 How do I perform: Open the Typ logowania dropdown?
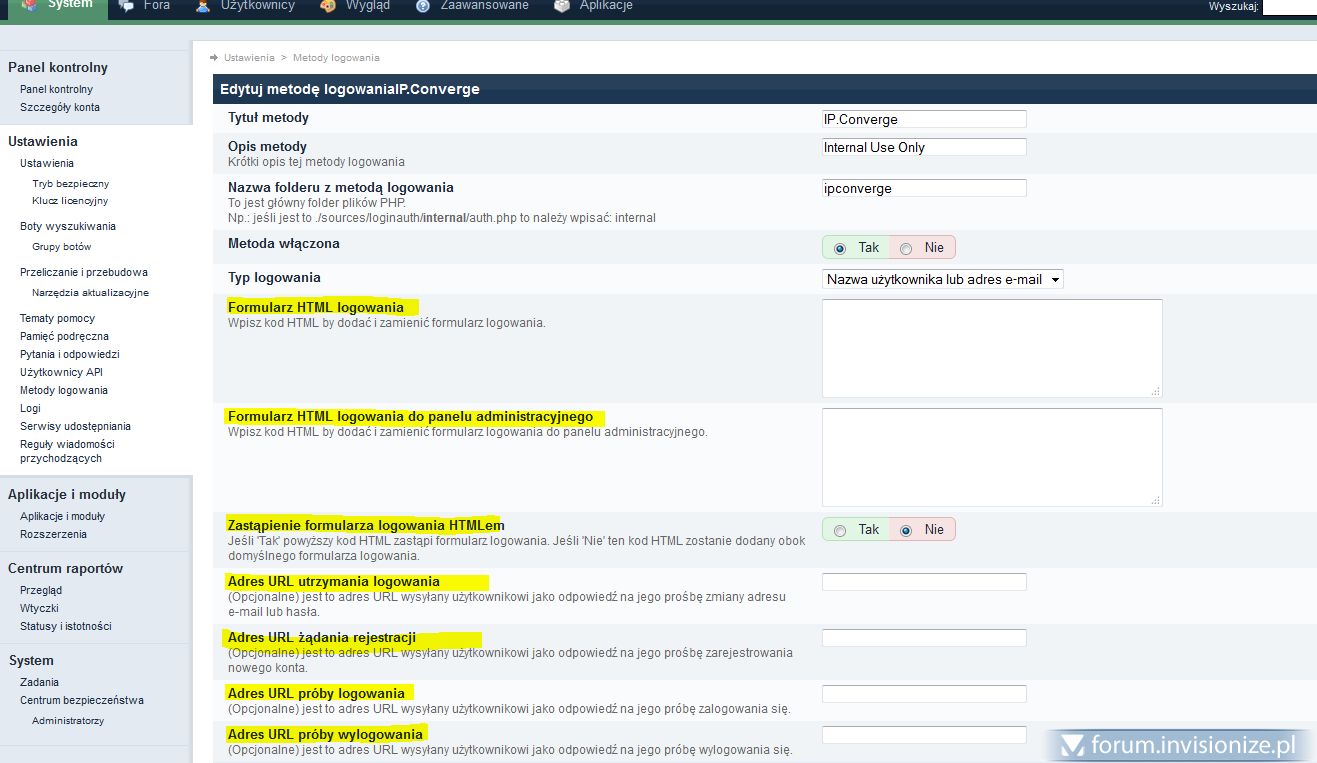[942, 280]
